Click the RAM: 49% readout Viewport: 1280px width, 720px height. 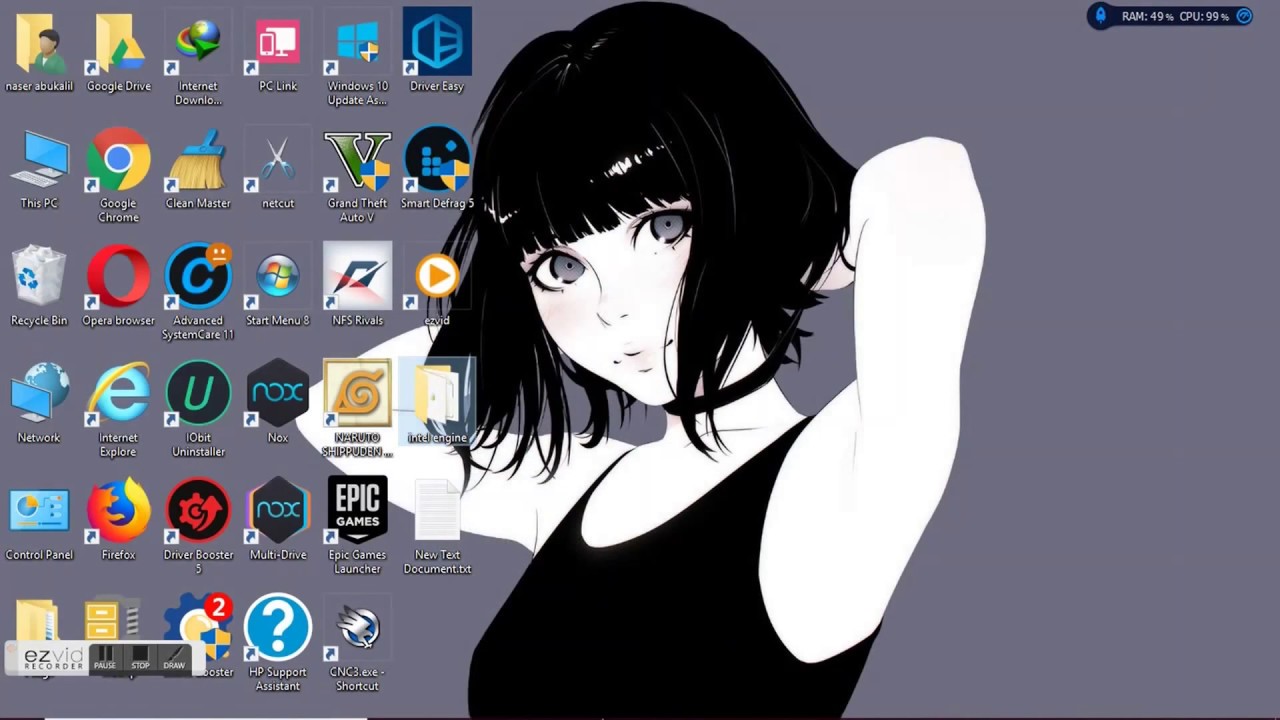pyautogui.click(x=1148, y=17)
